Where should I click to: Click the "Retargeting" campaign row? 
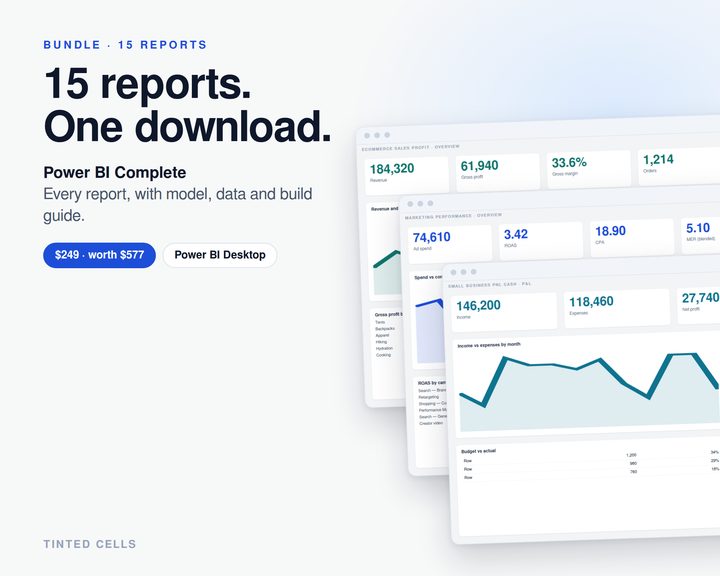pyautogui.click(x=429, y=397)
